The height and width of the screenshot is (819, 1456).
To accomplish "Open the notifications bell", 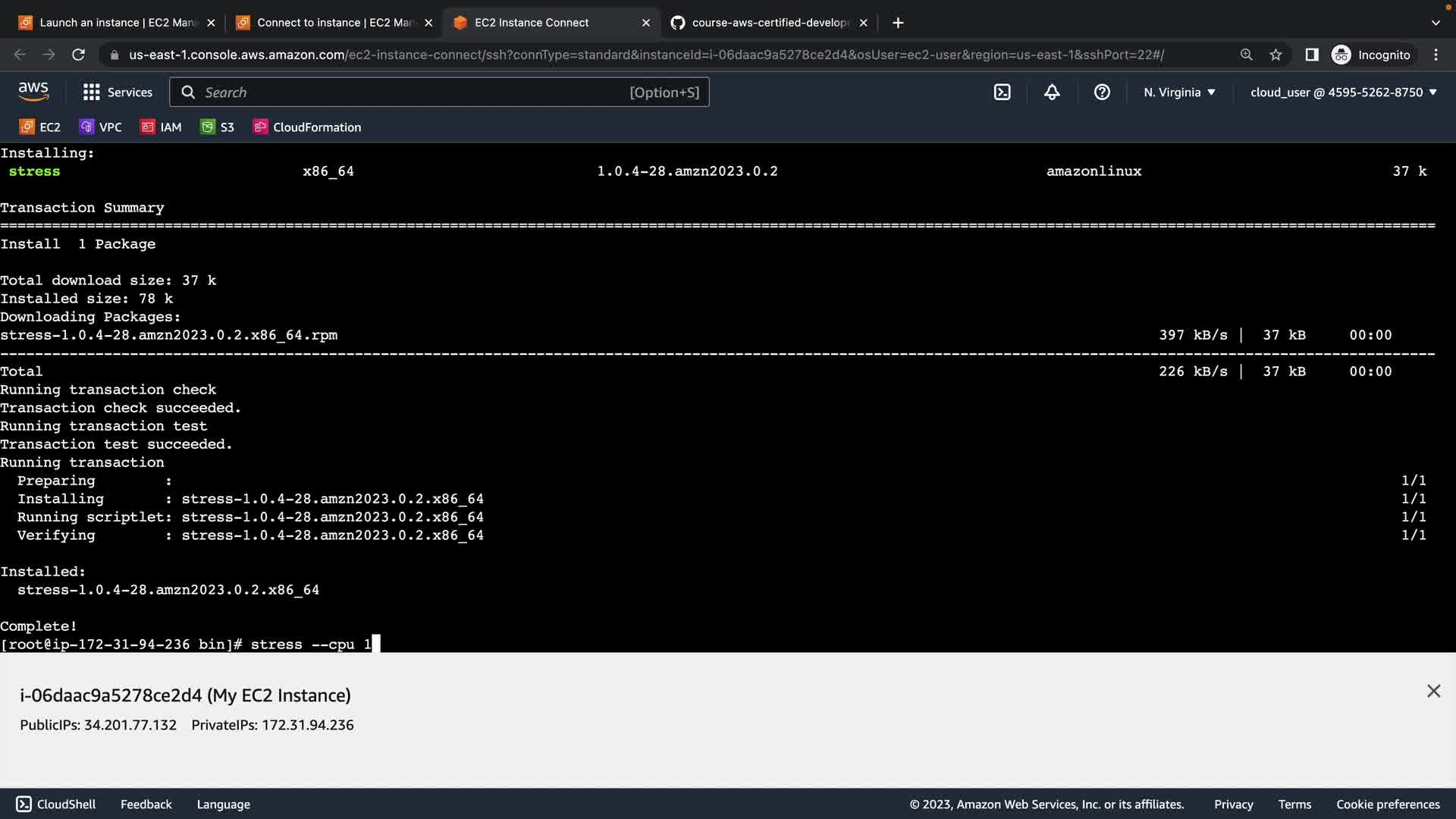I will (x=1052, y=92).
